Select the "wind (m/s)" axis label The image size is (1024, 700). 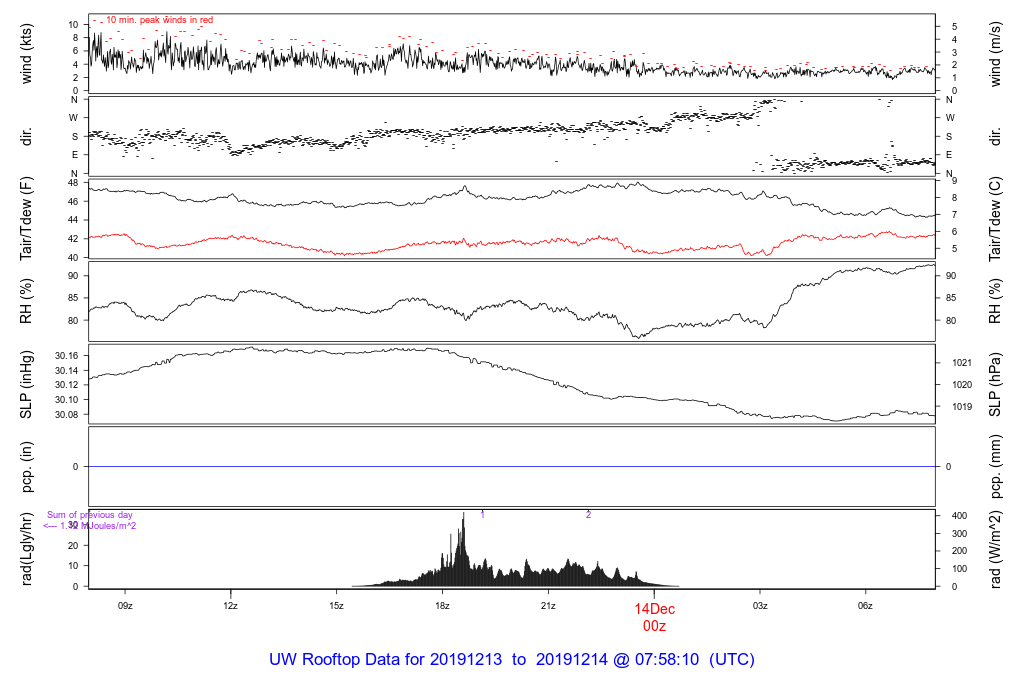995,54
